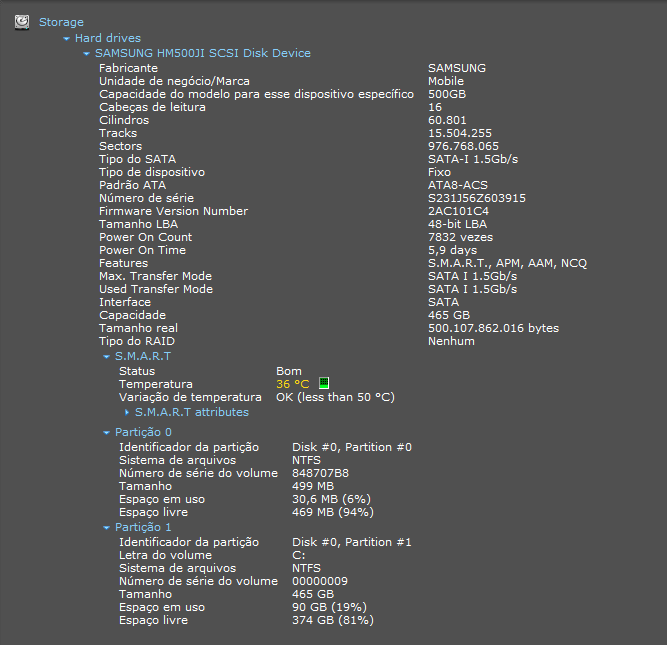Image resolution: width=667 pixels, height=645 pixels.
Task: Select the 48-bit LBA value
Action: coord(458,224)
